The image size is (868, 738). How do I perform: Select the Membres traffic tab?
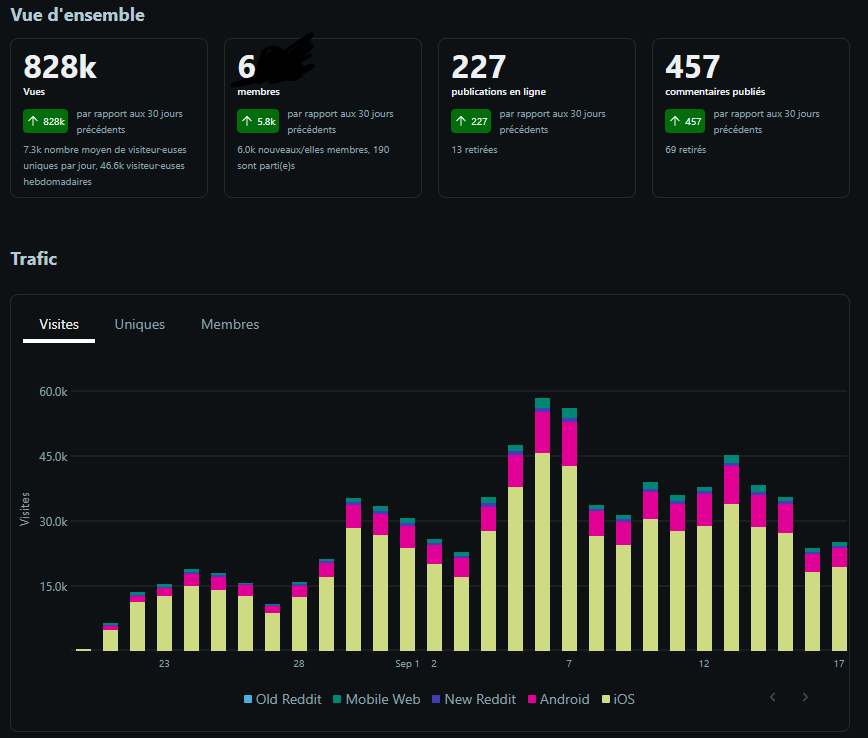click(230, 324)
